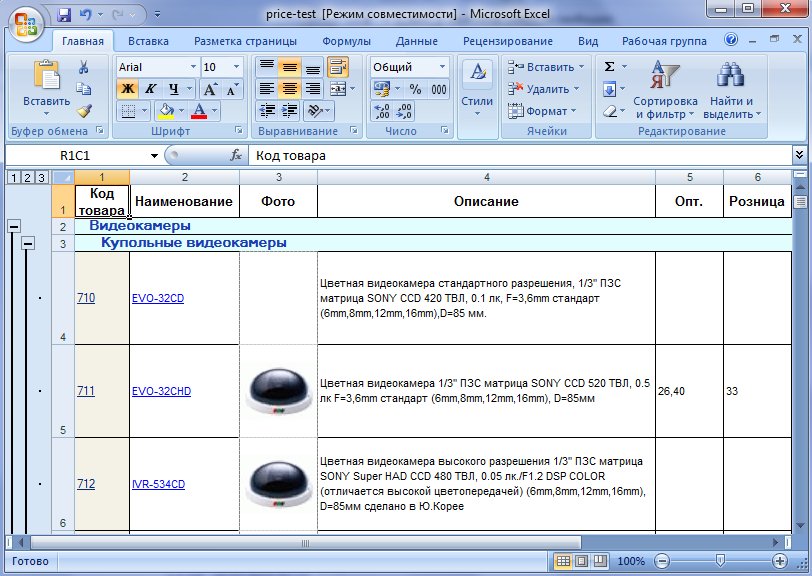Viewport: 812px width, 576px height.
Task: Decrease the indent
Action: click(x=267, y=111)
